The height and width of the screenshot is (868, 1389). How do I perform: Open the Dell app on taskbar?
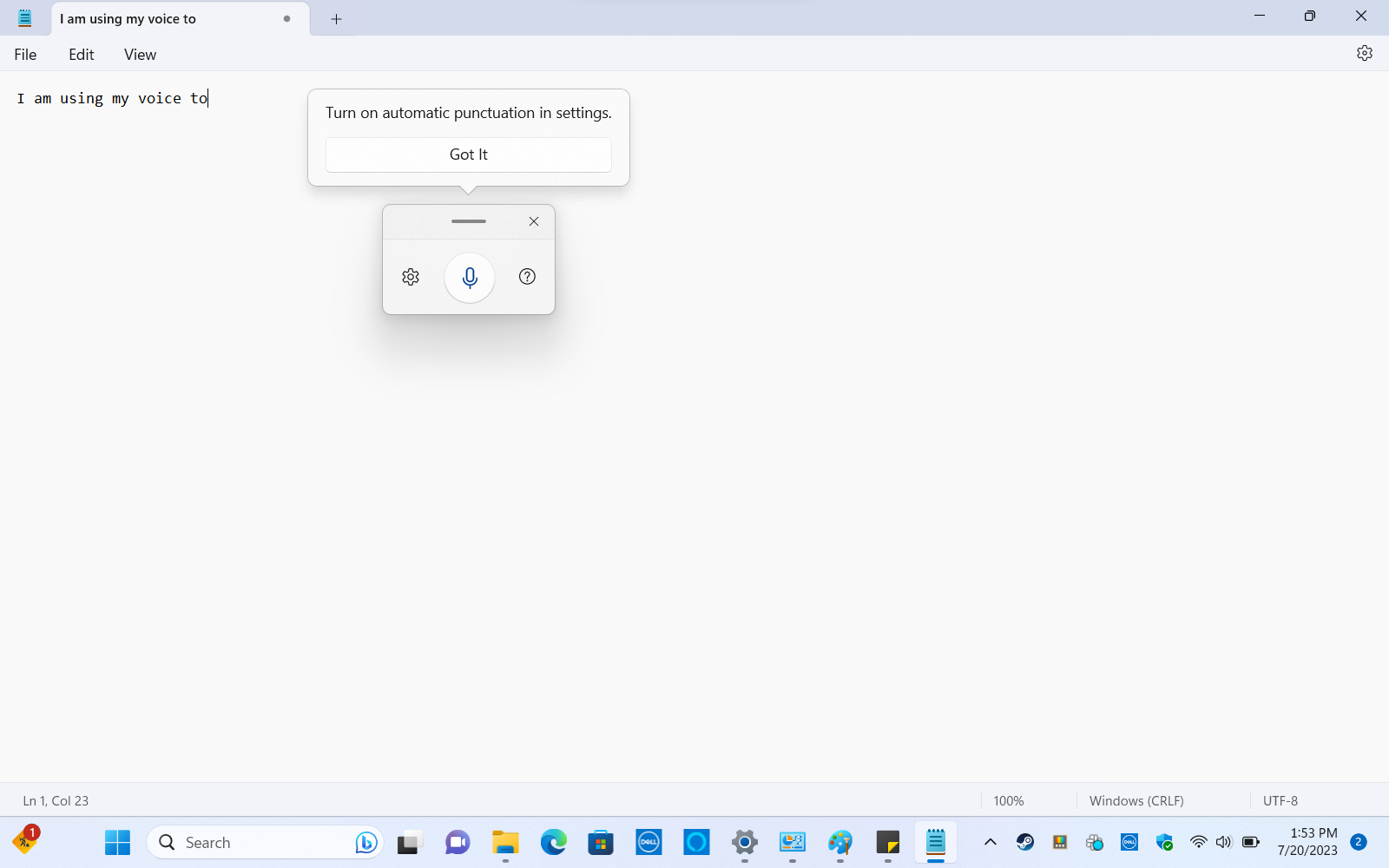648,843
